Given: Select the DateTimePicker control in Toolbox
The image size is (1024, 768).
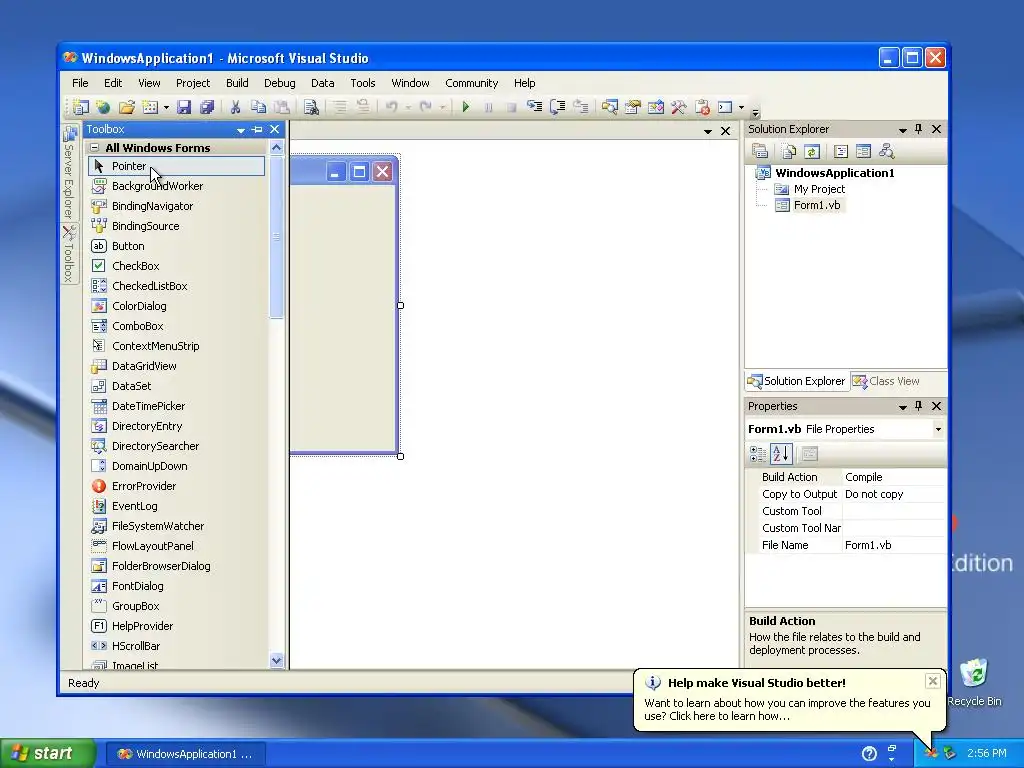Looking at the screenshot, I should [176, 406].
